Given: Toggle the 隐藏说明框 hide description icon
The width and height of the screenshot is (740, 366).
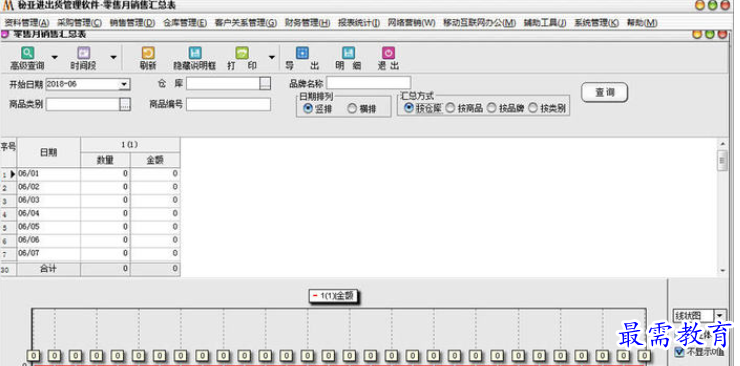Looking at the screenshot, I should tap(194, 53).
